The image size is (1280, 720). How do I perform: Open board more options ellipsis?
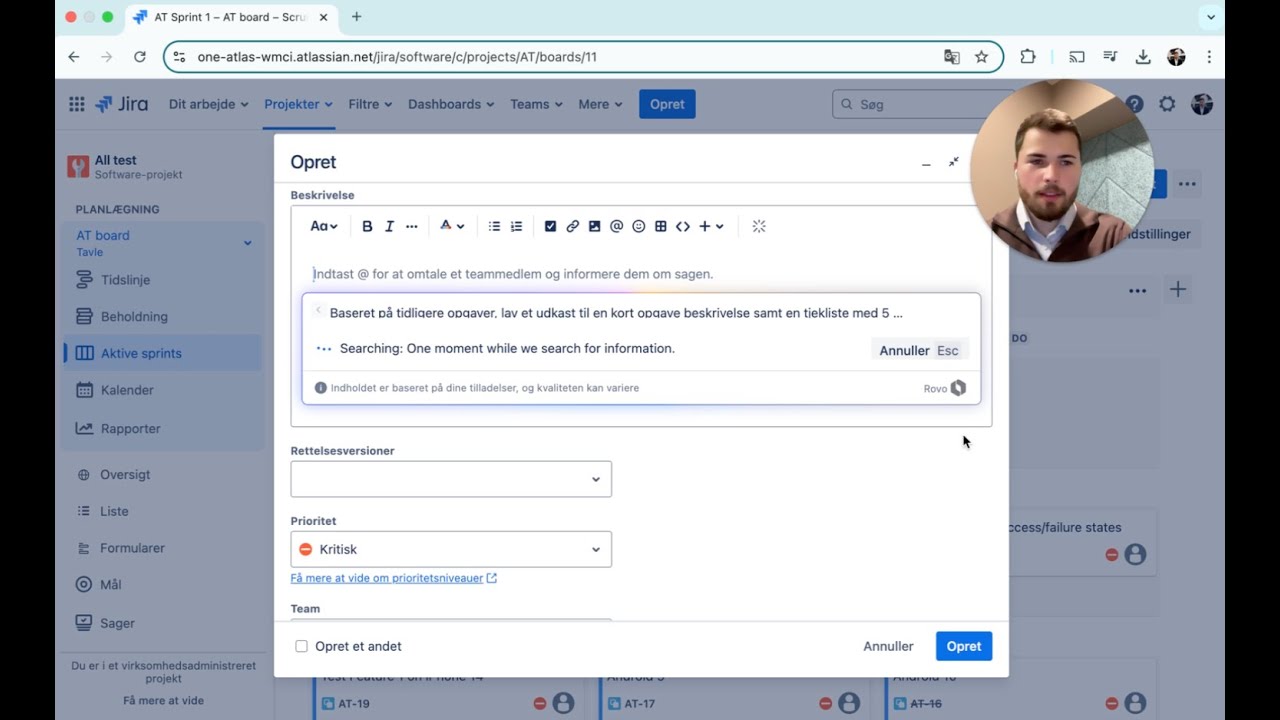pos(1137,290)
